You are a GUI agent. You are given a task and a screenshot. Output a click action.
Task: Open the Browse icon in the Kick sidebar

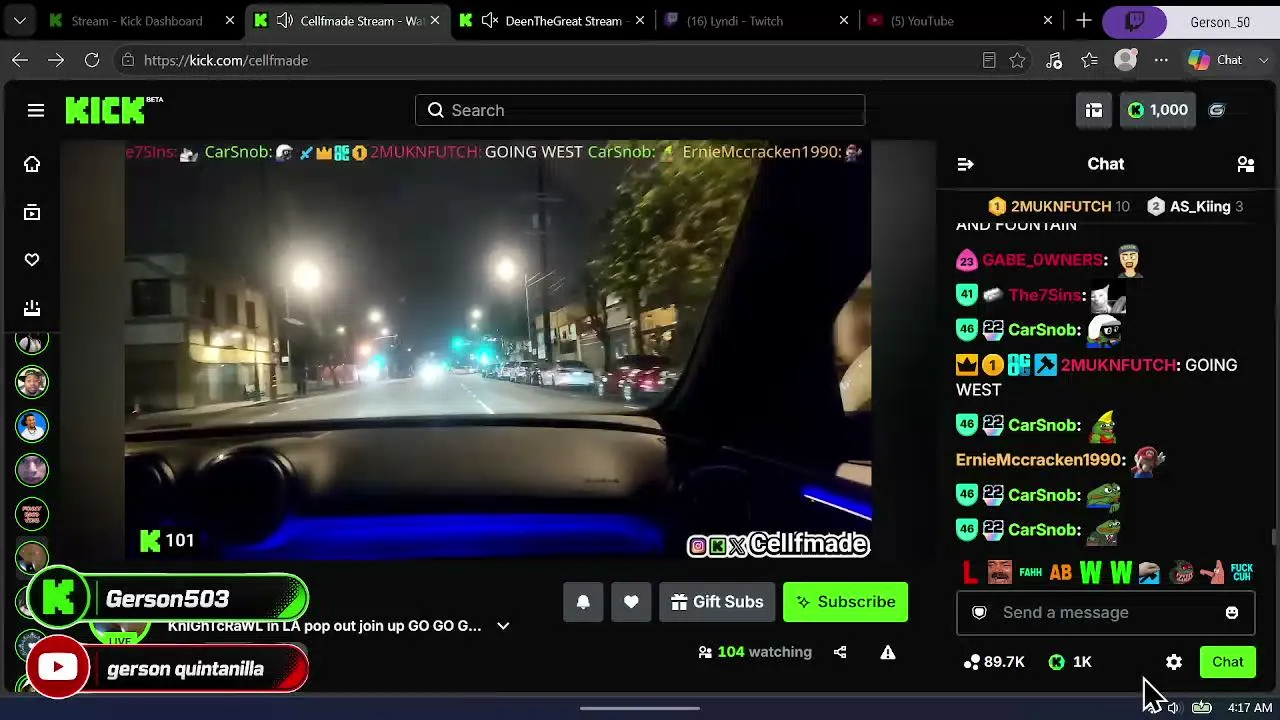(32, 212)
